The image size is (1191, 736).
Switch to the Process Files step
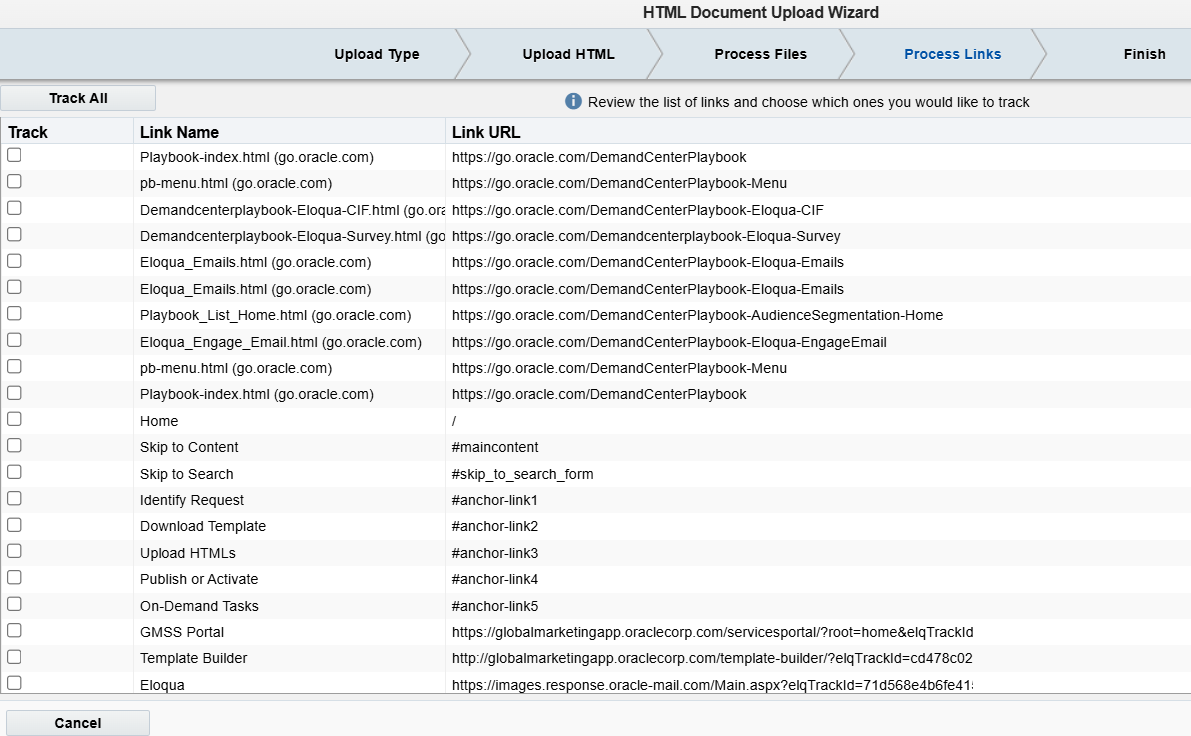[x=760, y=54]
